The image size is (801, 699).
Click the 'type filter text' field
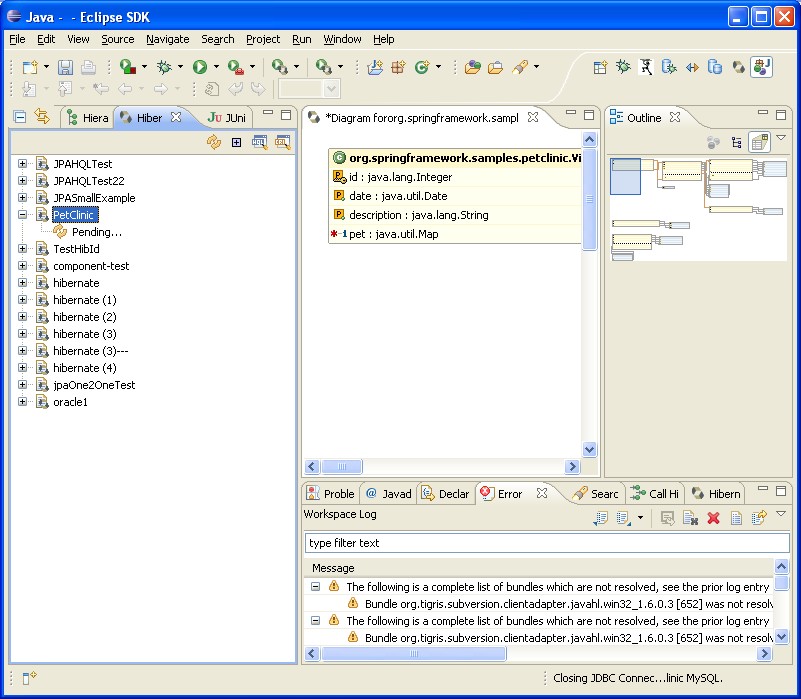point(546,543)
